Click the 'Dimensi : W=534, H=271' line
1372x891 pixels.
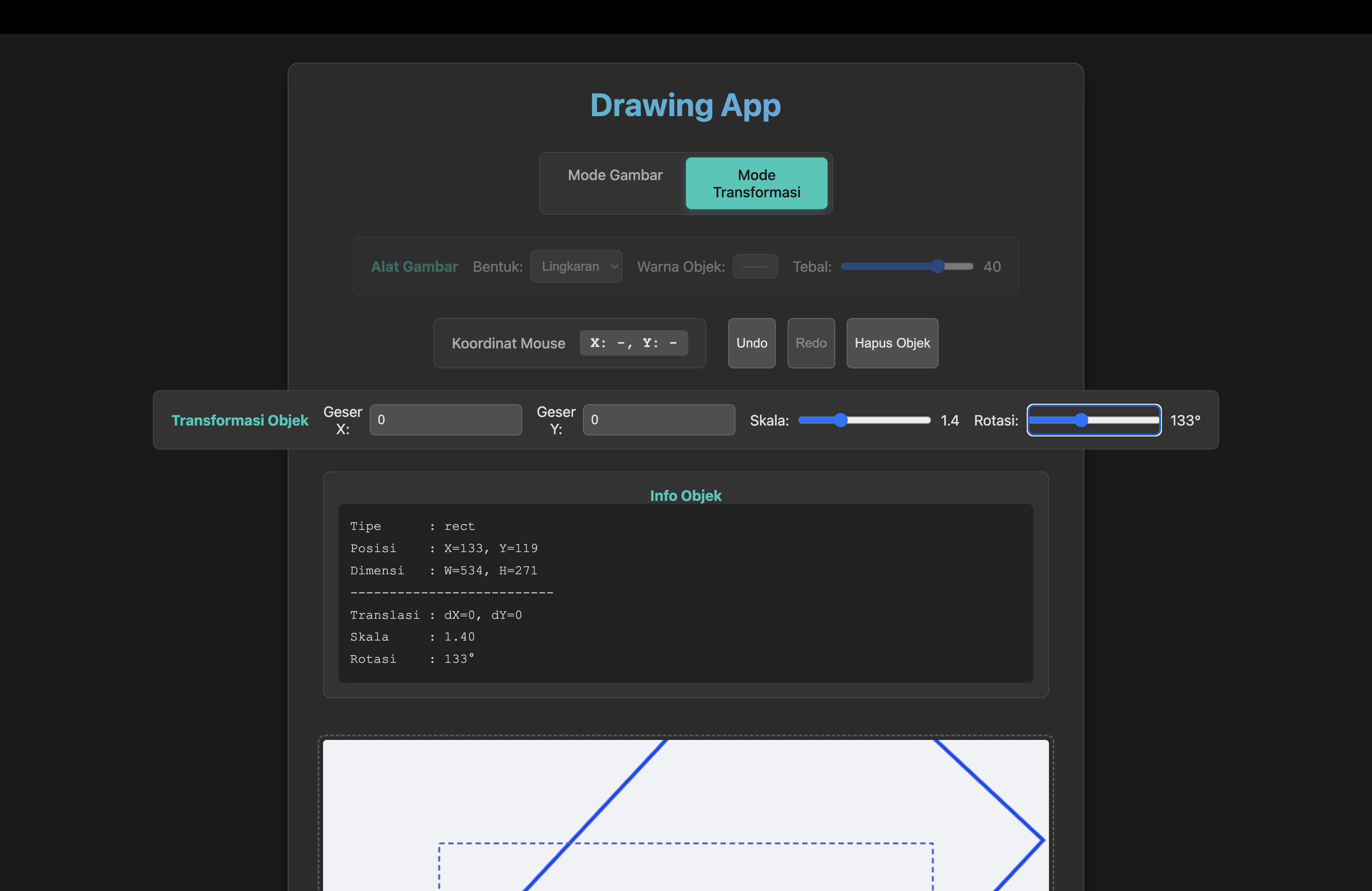(444, 571)
